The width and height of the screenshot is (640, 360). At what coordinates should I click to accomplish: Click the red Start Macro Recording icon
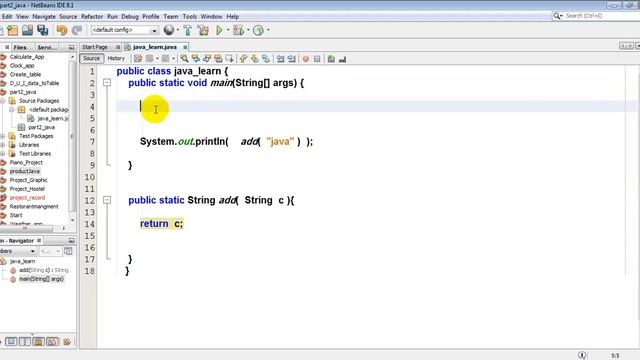pyautogui.click(x=306, y=59)
